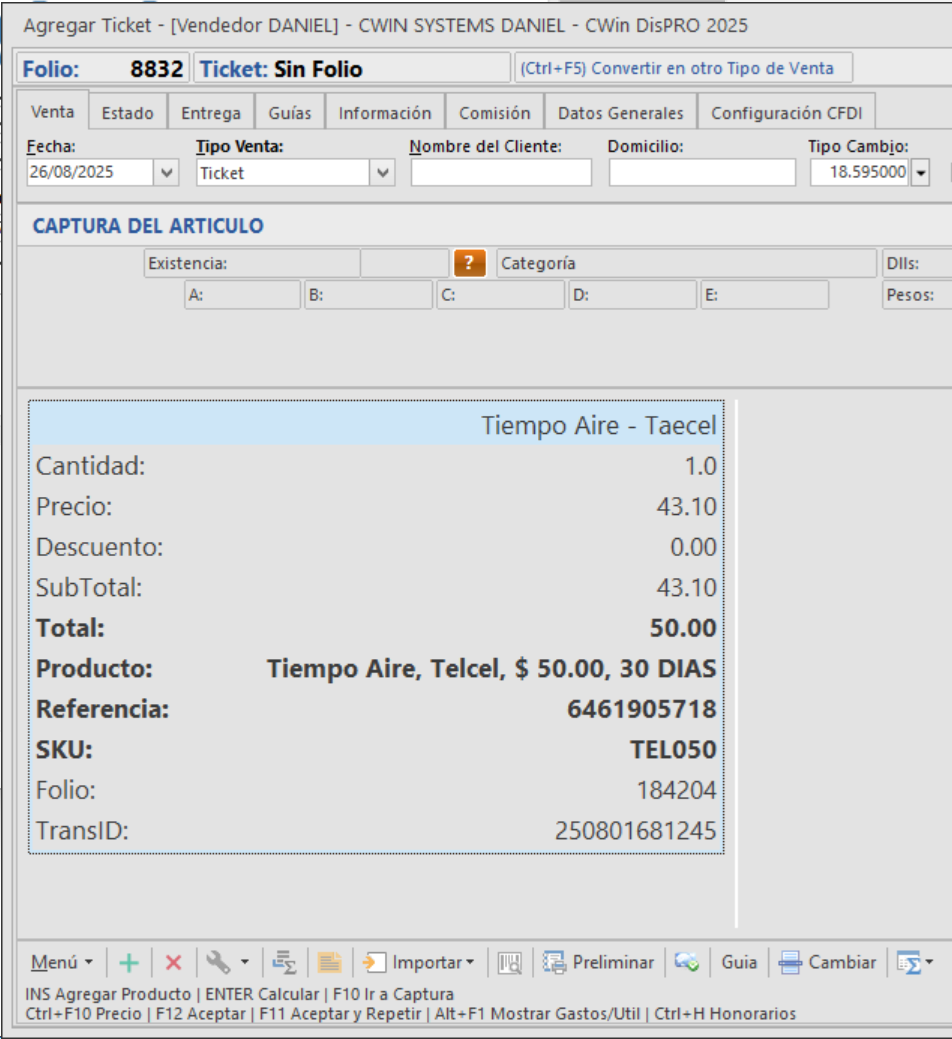Viewport: 952px width, 1039px height.
Task: Click the green plus add product icon
Action: [x=129, y=963]
